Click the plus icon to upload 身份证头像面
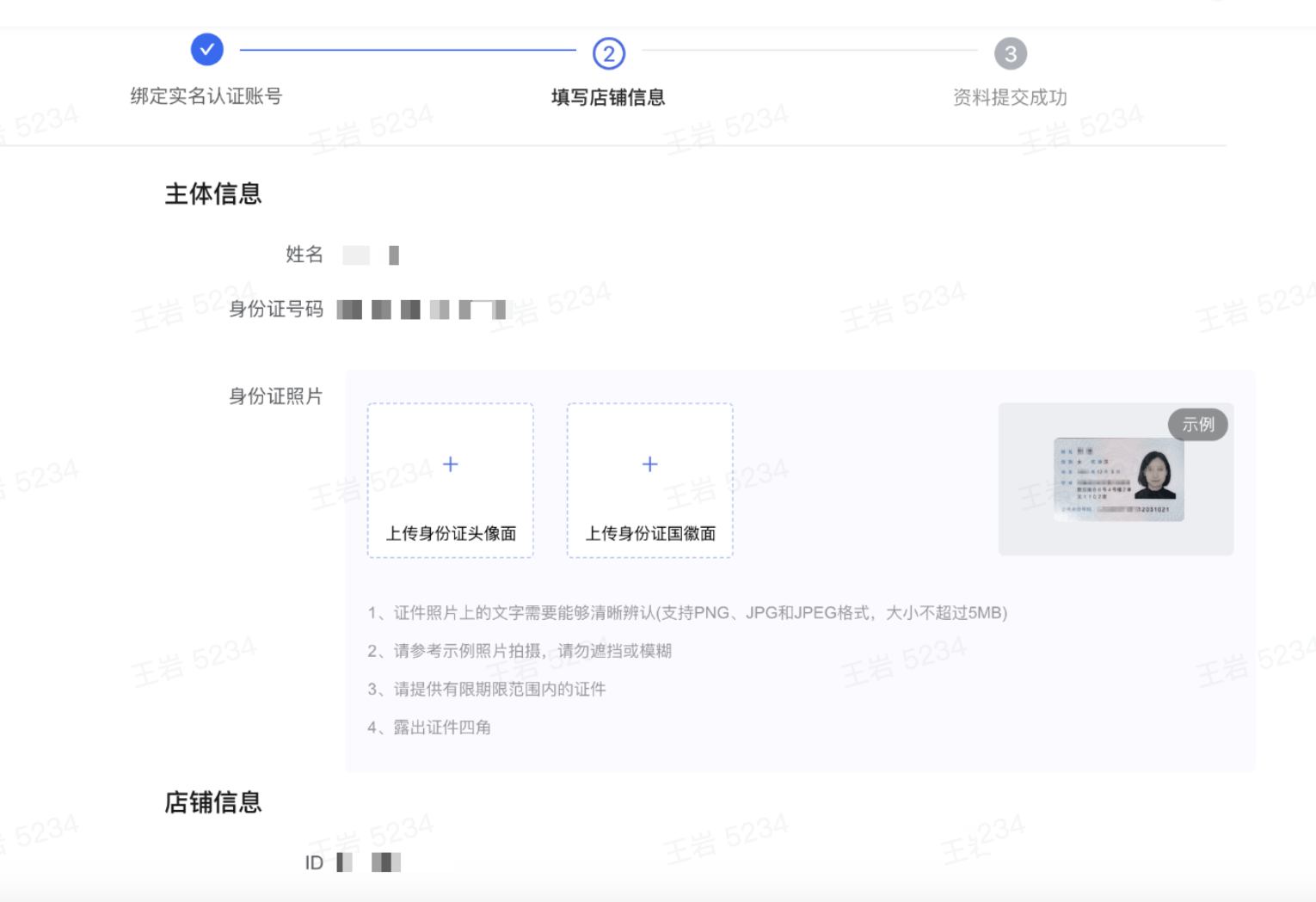 [449, 463]
